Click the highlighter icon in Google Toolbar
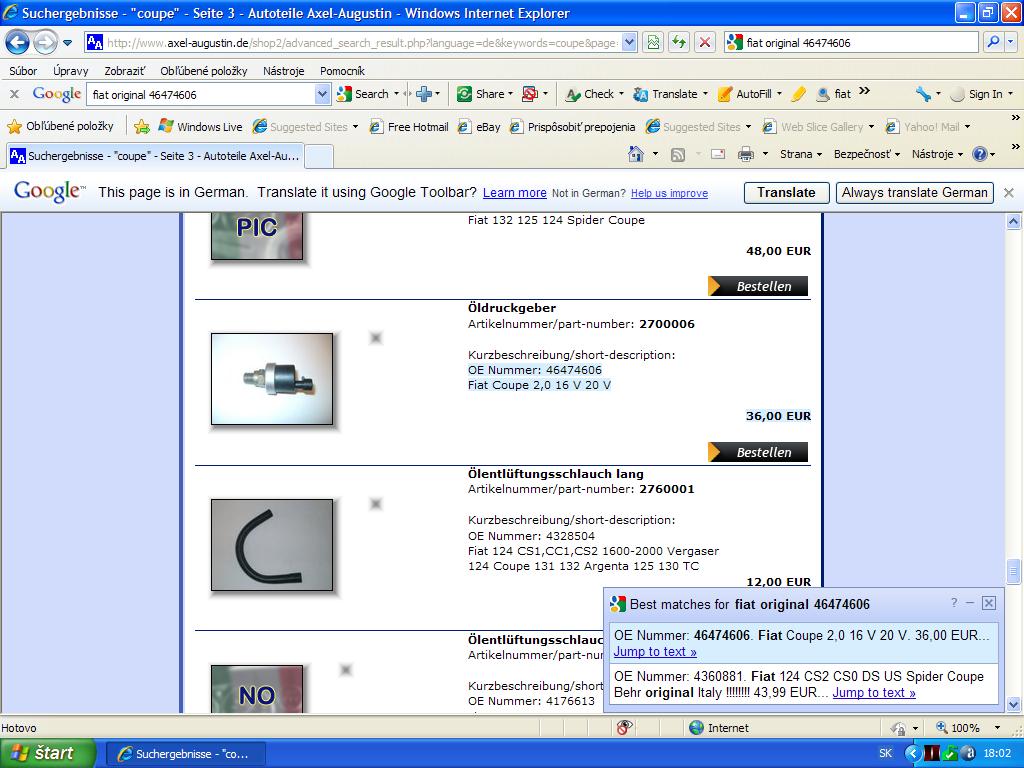1024x768 pixels. point(798,94)
